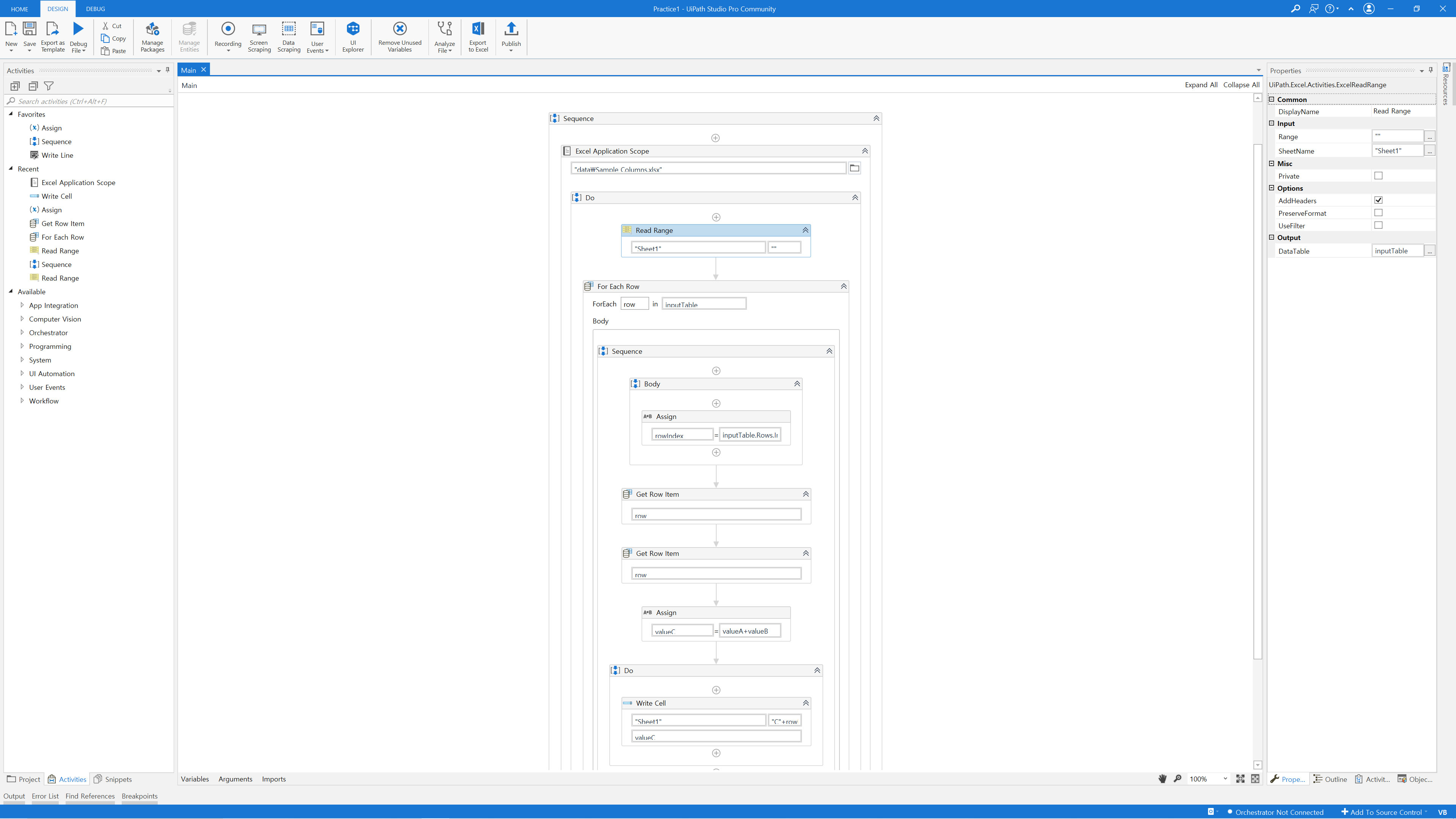
Task: Expand the App Integration category
Action: click(x=22, y=305)
